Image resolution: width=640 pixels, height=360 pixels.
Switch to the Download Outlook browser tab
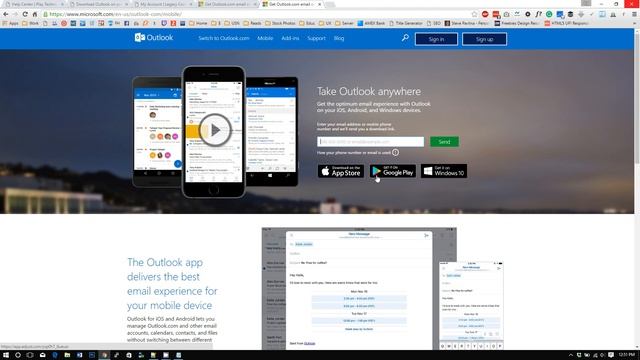tap(98, 4)
